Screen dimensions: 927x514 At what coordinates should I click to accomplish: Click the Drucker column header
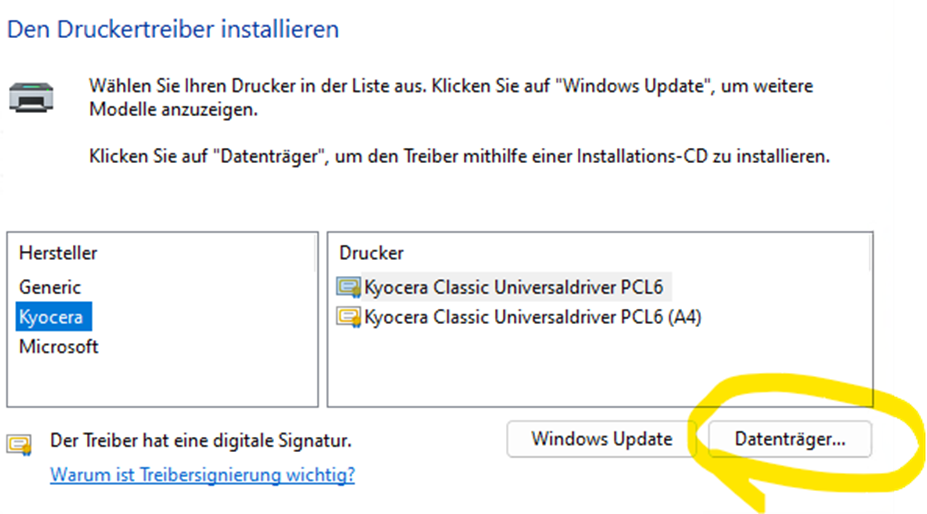pos(371,253)
